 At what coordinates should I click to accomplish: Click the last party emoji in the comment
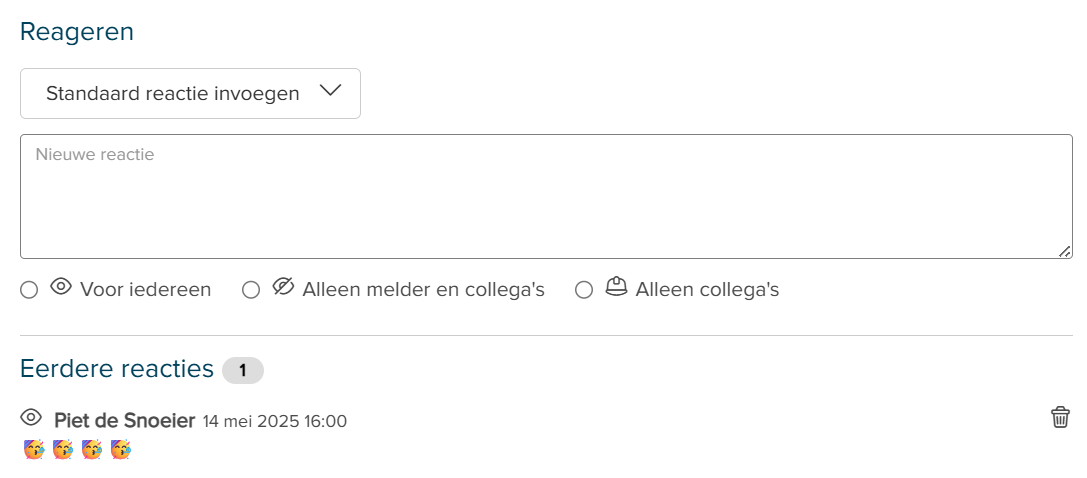pyautogui.click(x=121, y=450)
